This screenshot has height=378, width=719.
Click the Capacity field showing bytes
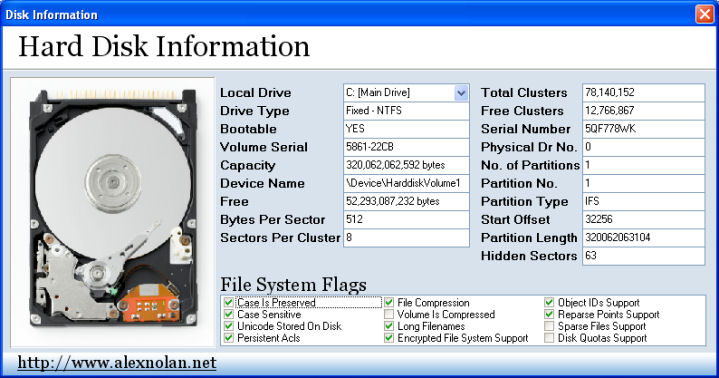[406, 165]
